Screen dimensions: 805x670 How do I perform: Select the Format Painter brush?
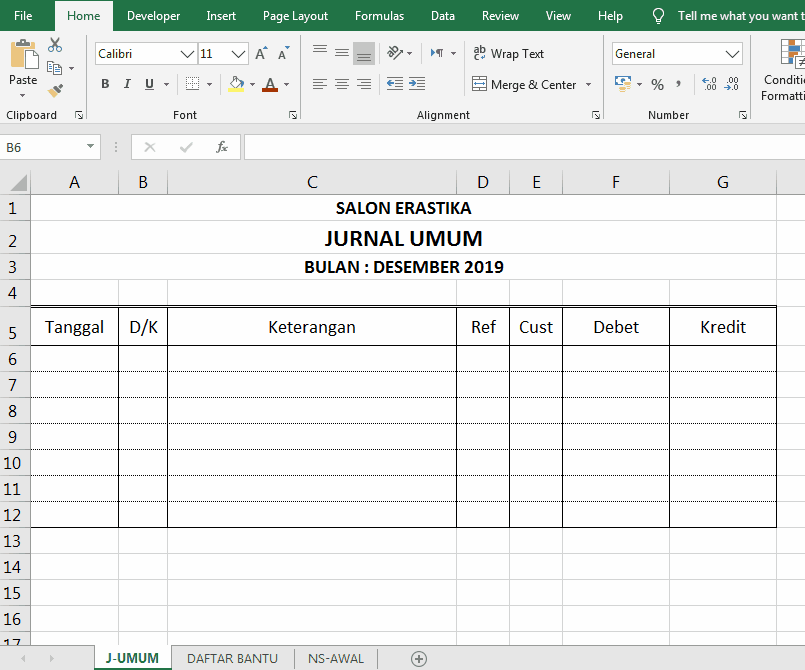coord(55,91)
